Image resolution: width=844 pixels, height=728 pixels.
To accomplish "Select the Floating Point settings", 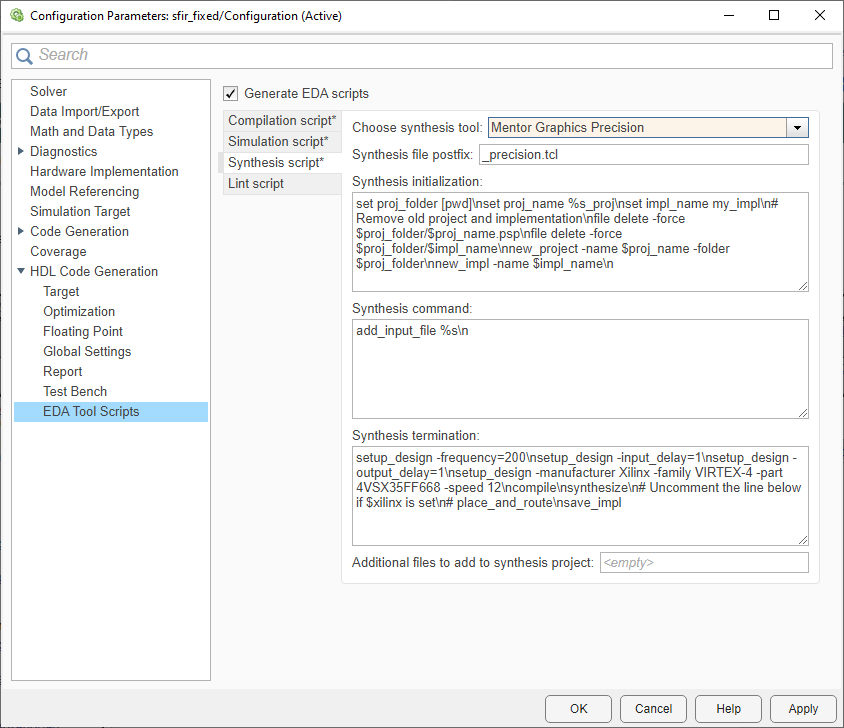I will point(82,331).
